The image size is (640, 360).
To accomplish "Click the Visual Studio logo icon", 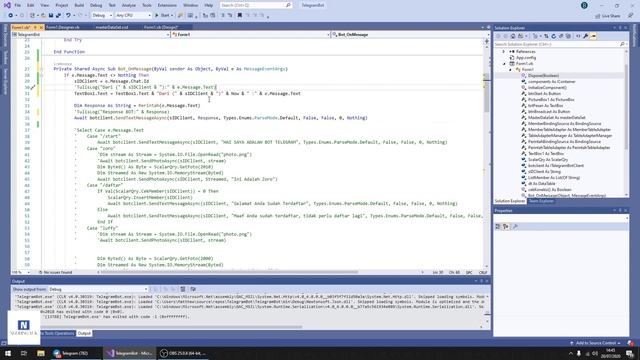I will [x=7, y=5].
